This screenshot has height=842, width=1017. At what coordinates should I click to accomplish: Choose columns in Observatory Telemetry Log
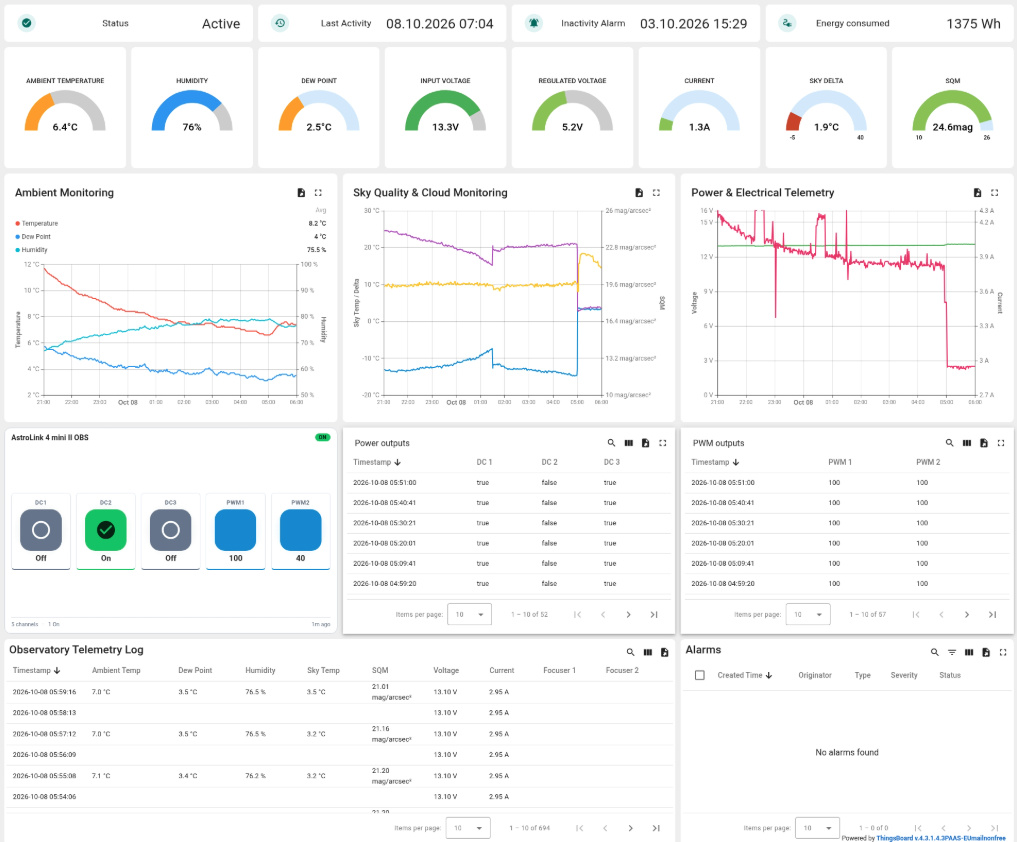647,653
